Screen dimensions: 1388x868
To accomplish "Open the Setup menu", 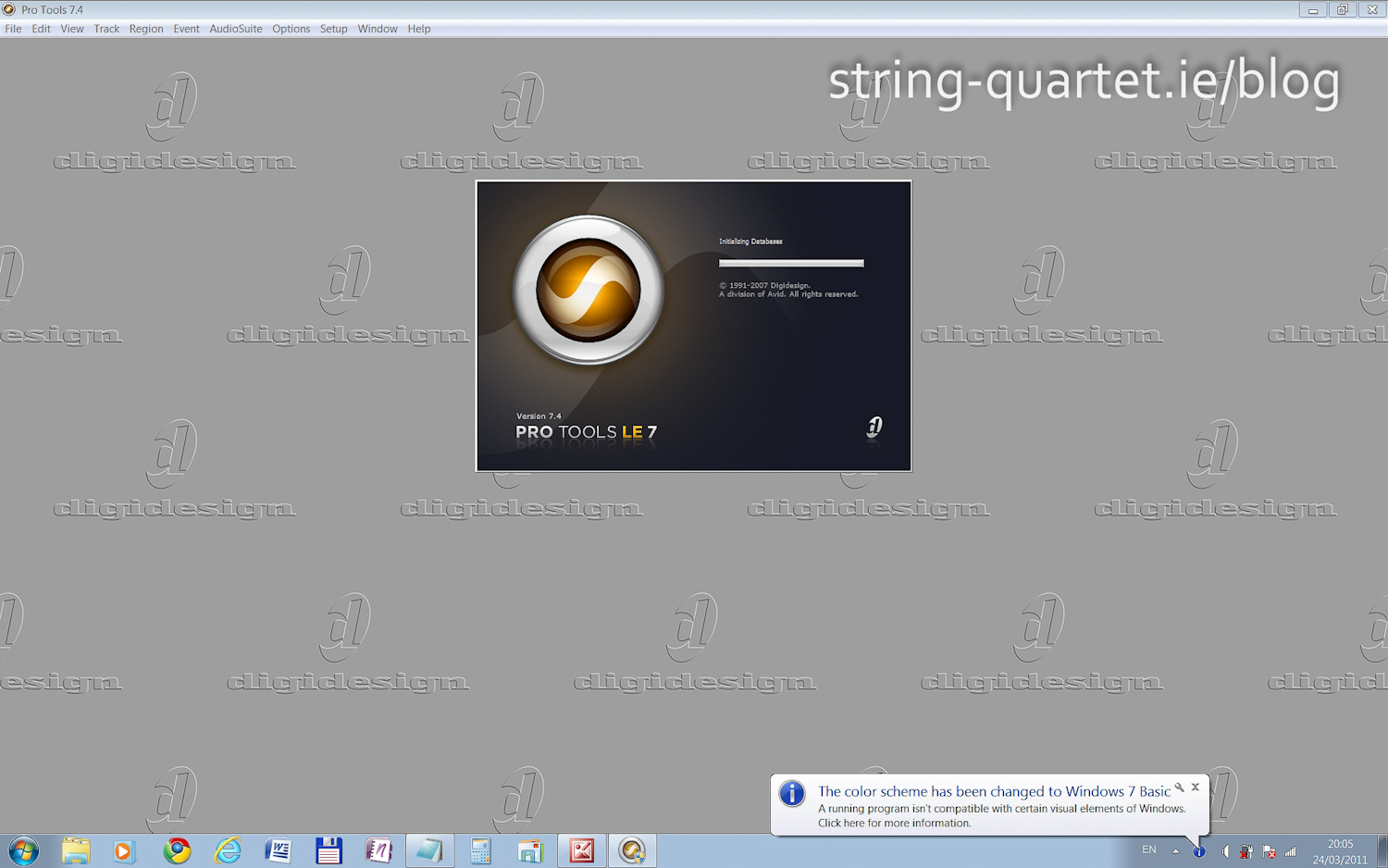I will click(333, 29).
